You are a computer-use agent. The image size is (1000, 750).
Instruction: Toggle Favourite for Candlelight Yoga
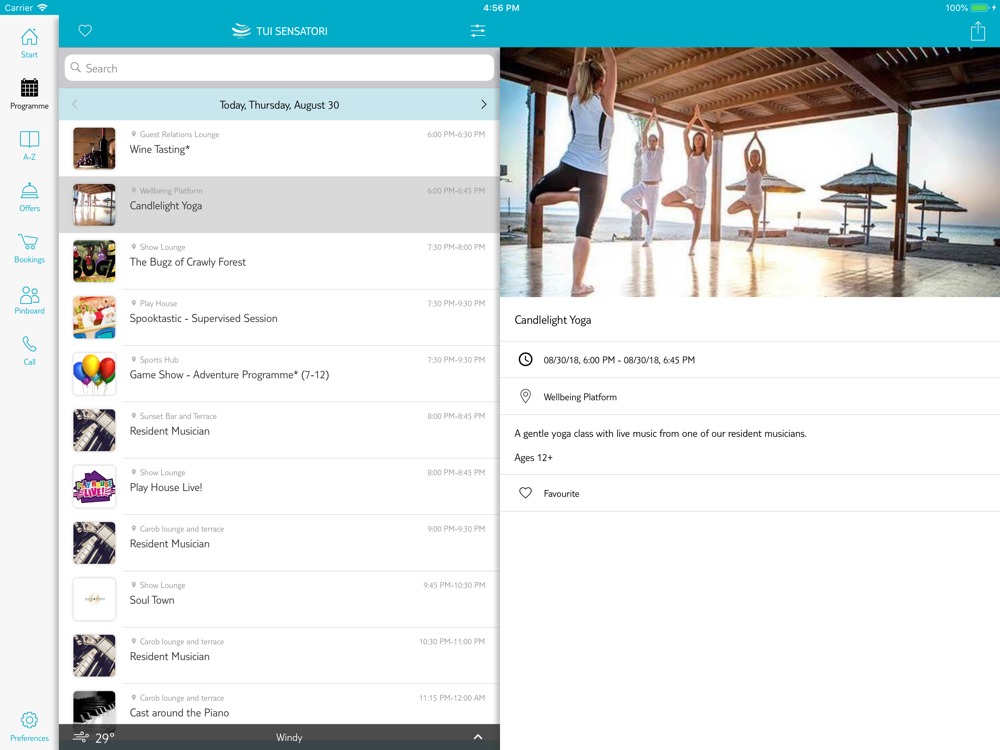[x=526, y=493]
